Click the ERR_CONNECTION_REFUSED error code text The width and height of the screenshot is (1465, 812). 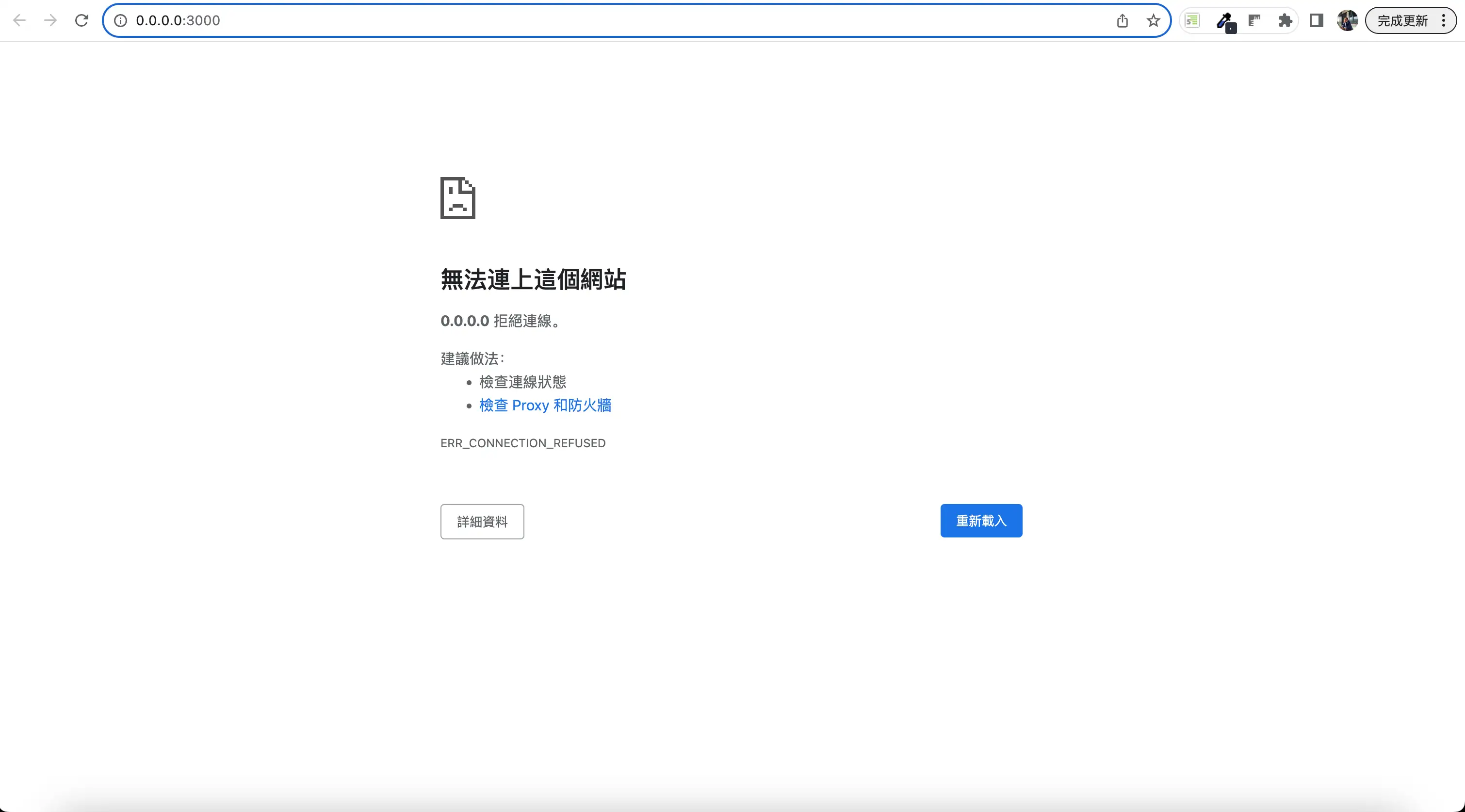(x=522, y=443)
